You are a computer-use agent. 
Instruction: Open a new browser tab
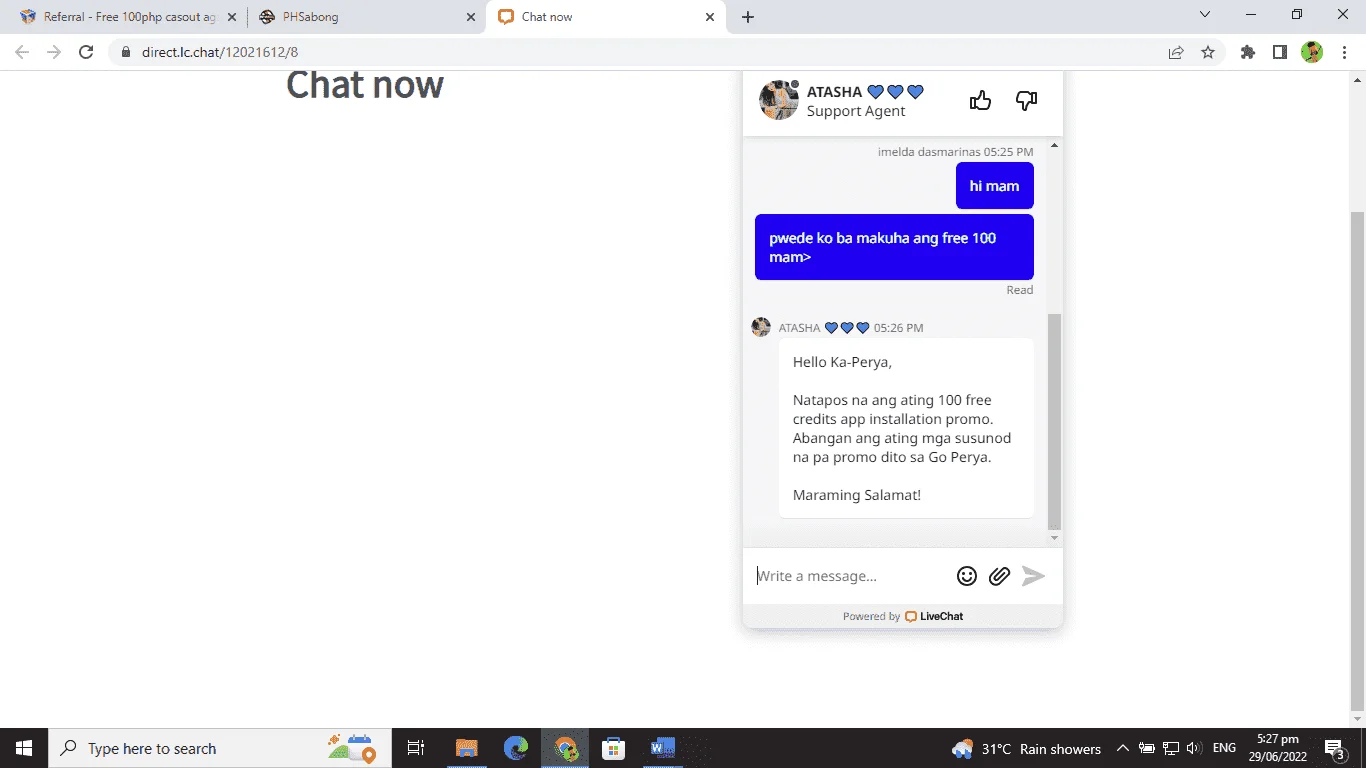(x=748, y=17)
